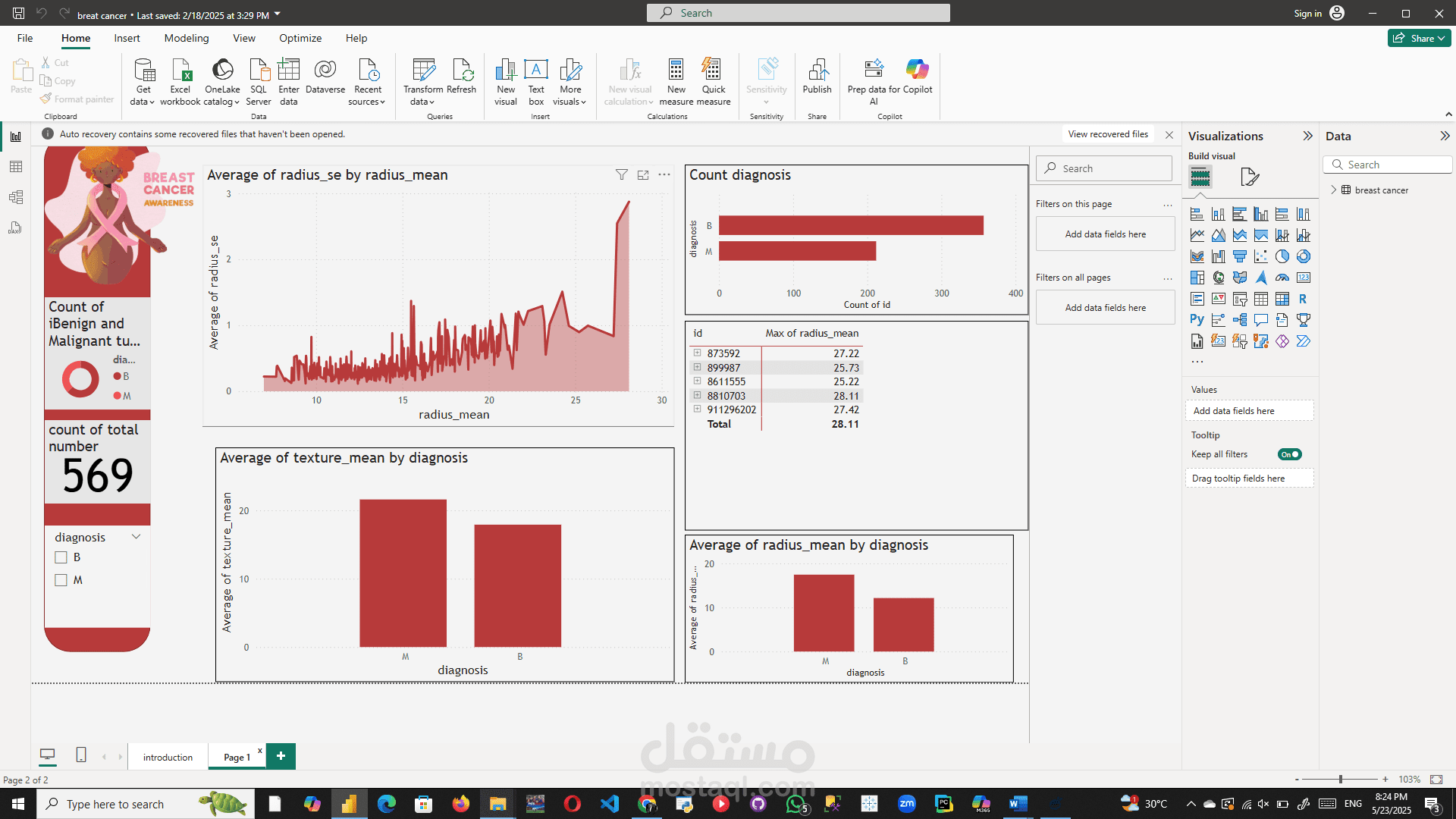Expand the breast cancer table in Data pane

point(1334,190)
